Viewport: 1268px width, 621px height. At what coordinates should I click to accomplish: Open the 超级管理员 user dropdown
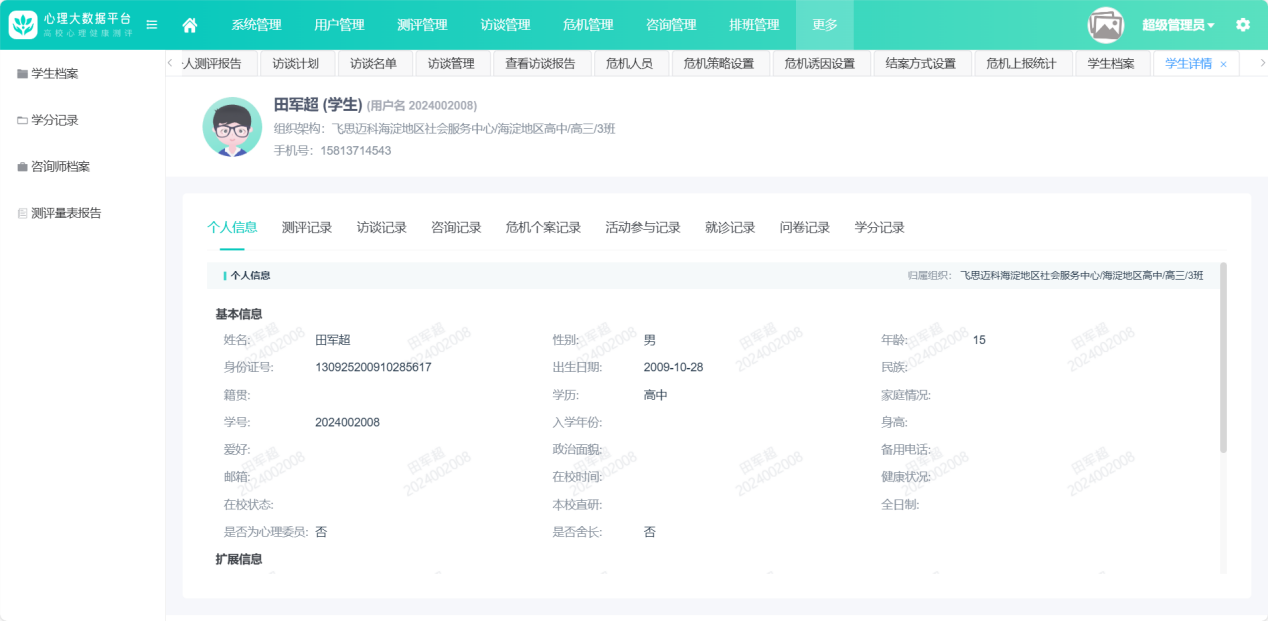coord(1178,25)
